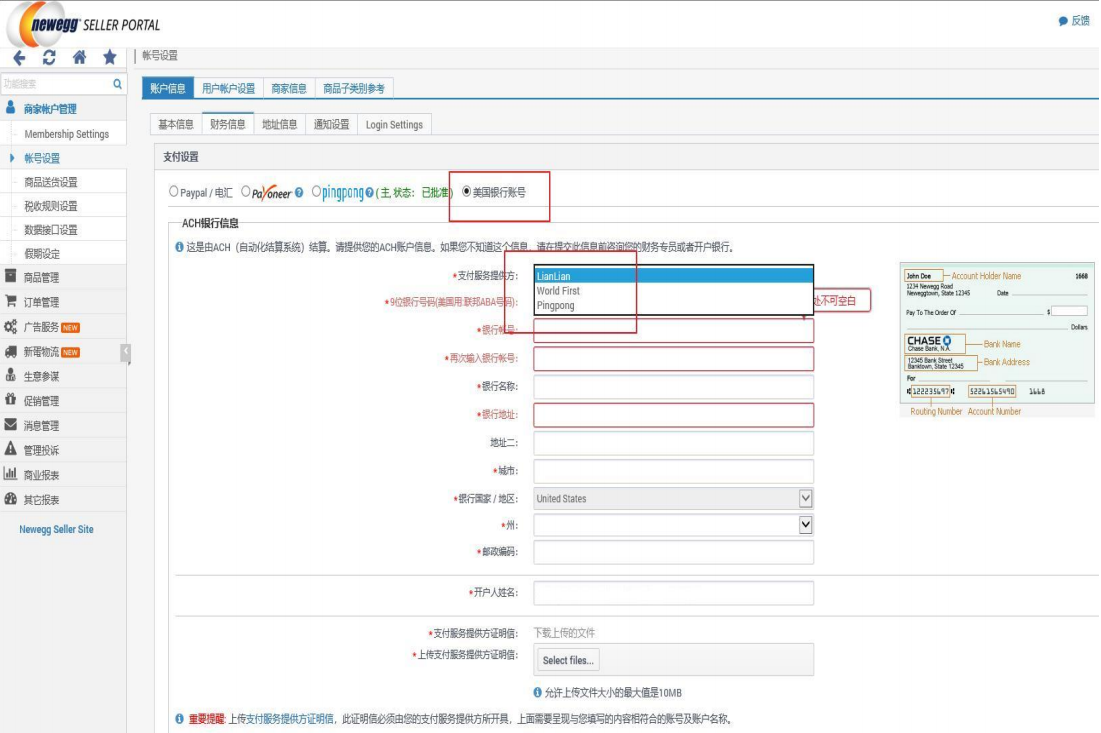The width and height of the screenshot is (1101, 733).
Task: Click the search magnifier icon
Action: [117, 84]
